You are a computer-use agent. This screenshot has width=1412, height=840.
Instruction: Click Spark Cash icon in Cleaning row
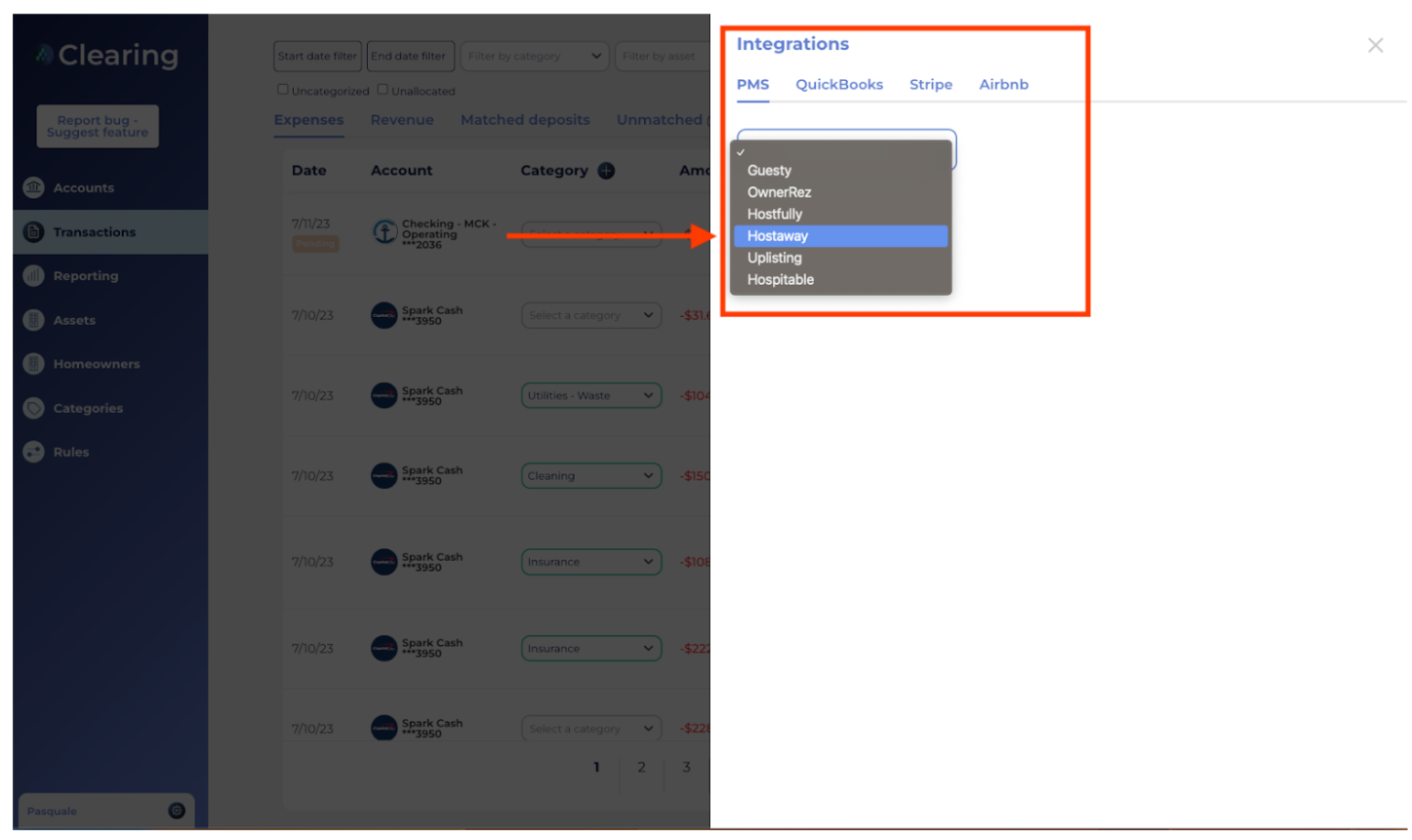click(x=384, y=475)
